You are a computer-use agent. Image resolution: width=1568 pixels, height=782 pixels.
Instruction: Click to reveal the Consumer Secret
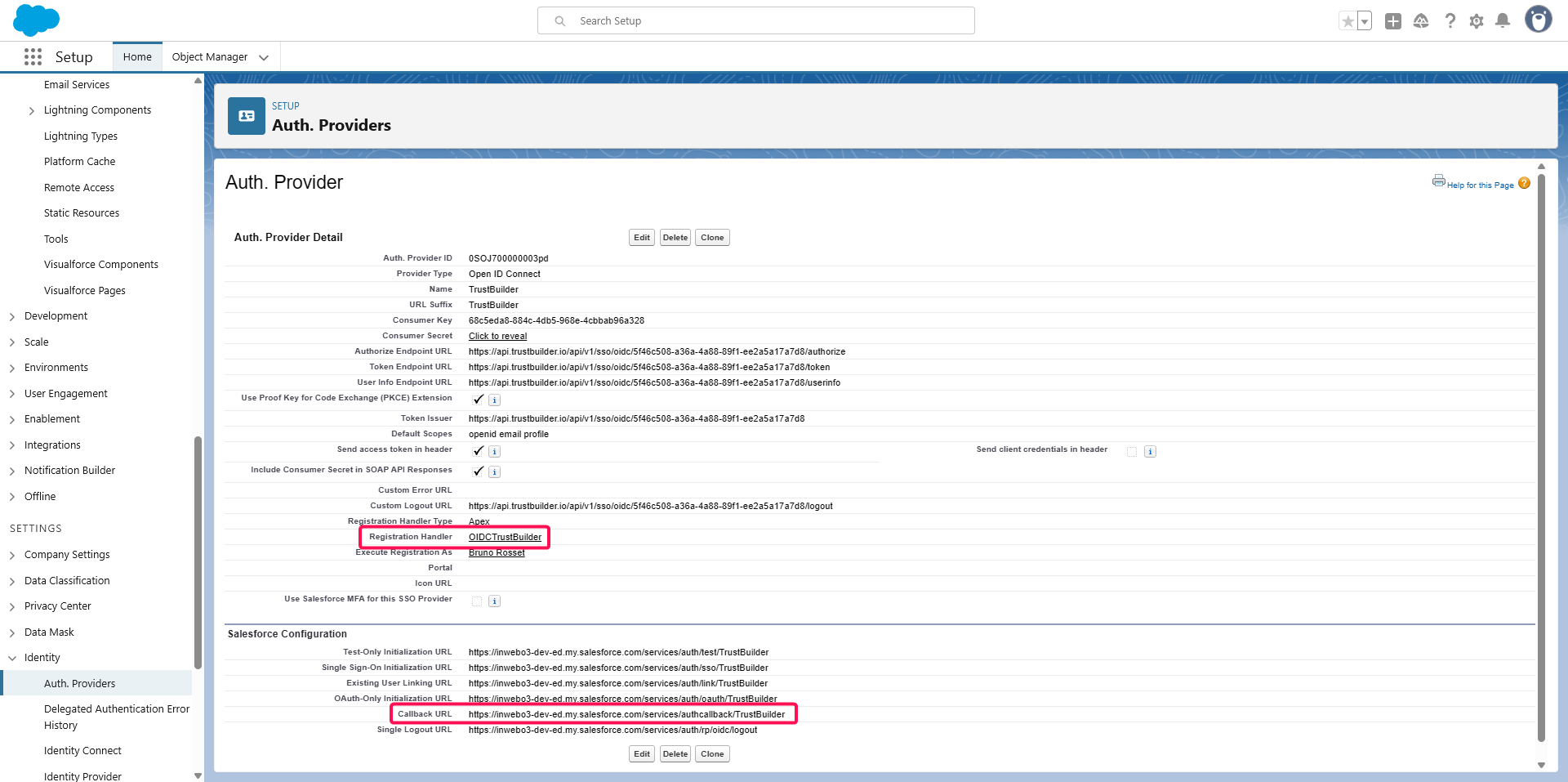497,336
